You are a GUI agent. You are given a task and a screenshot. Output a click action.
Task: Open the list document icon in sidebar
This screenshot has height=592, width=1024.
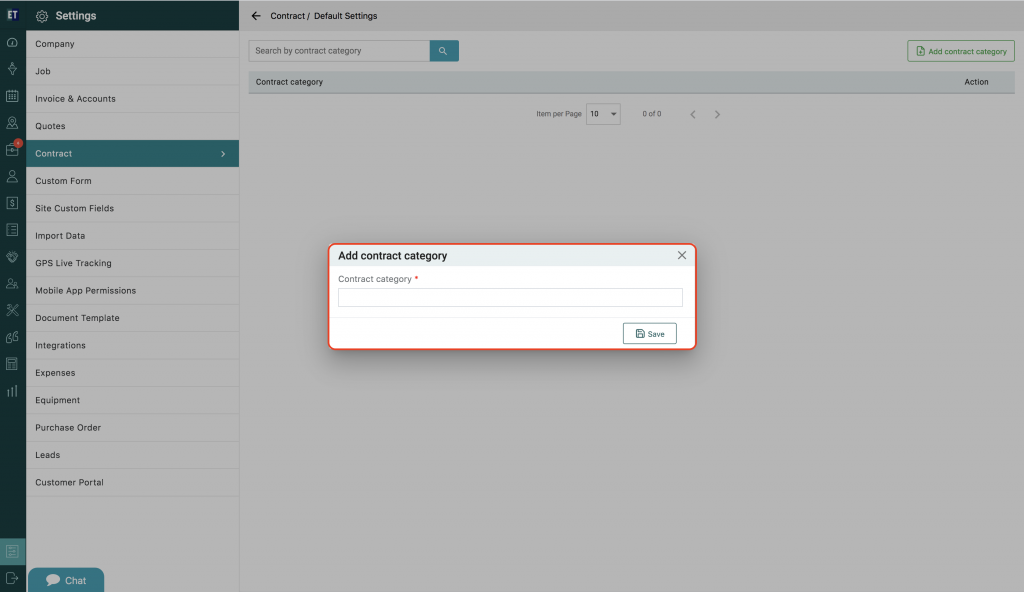click(x=12, y=230)
